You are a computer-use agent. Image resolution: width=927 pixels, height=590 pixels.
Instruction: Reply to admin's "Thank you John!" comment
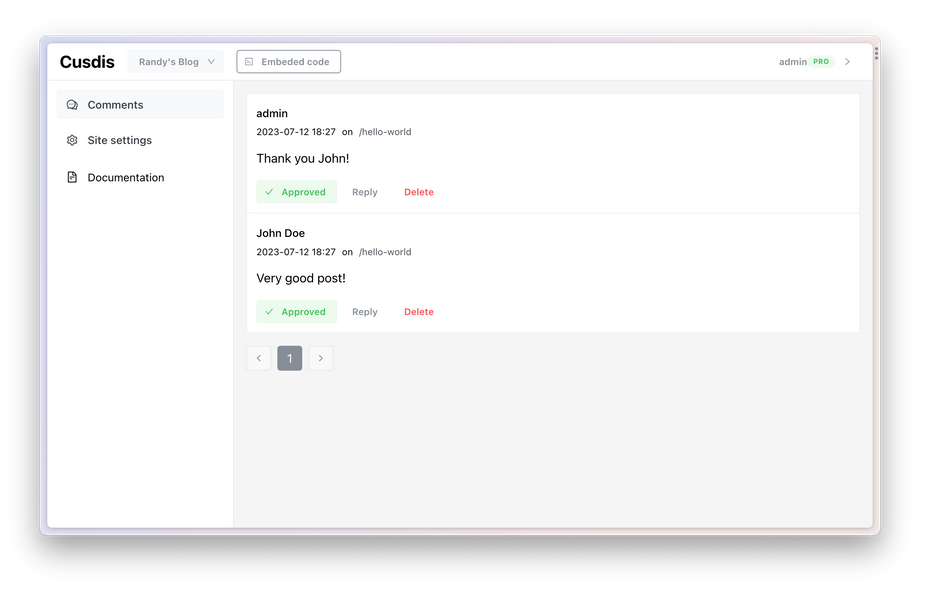[364, 192]
